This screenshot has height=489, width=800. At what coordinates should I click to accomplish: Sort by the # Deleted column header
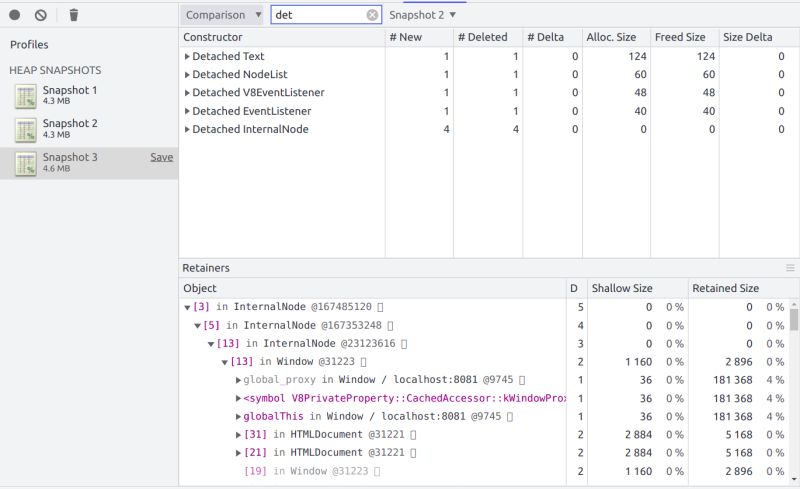(x=488, y=37)
